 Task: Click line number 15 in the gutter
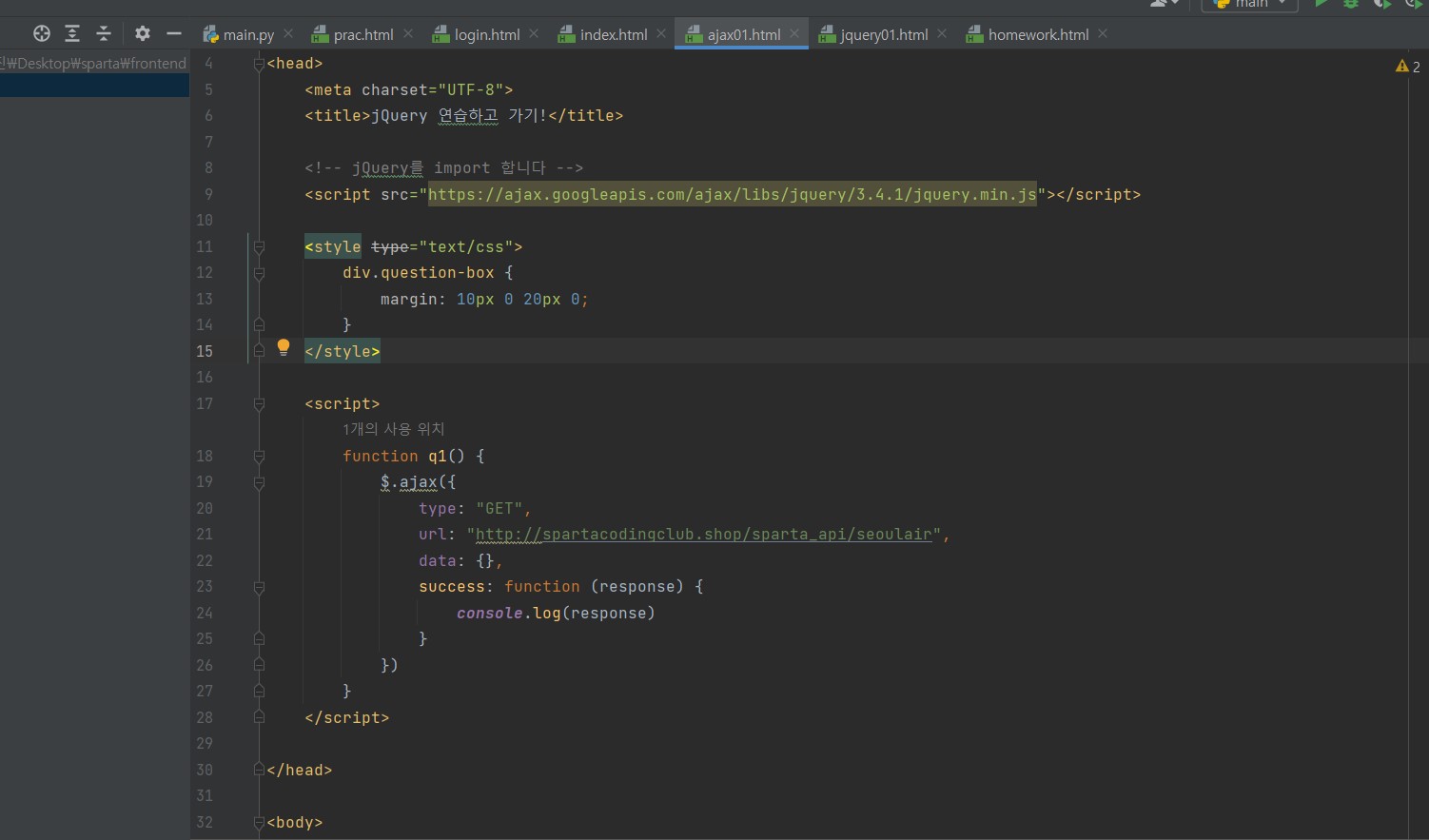205,352
